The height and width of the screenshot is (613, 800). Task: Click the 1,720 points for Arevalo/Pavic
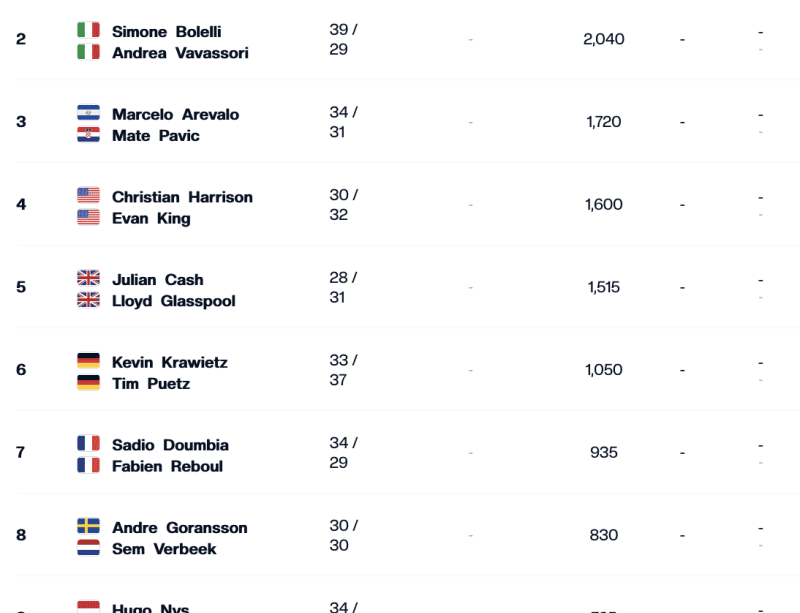(604, 122)
